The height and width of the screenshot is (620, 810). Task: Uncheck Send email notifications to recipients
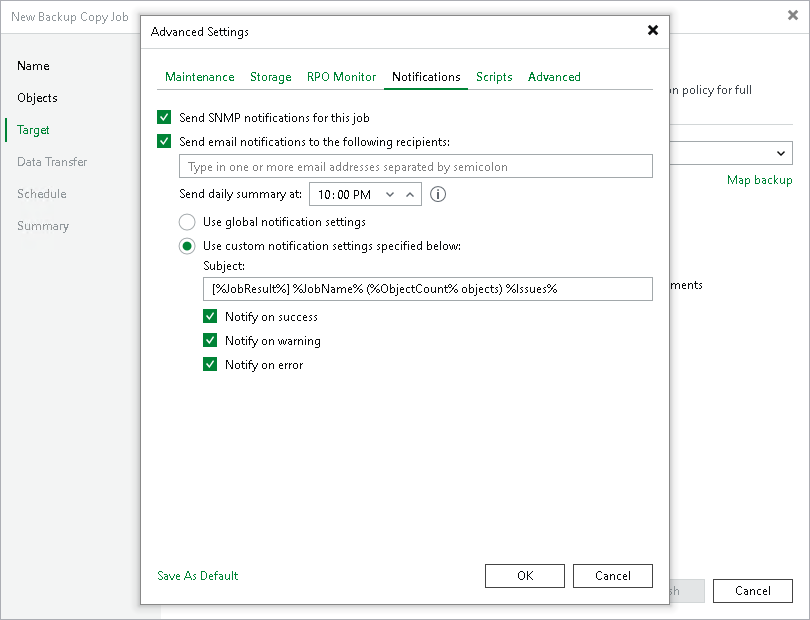pos(164,141)
